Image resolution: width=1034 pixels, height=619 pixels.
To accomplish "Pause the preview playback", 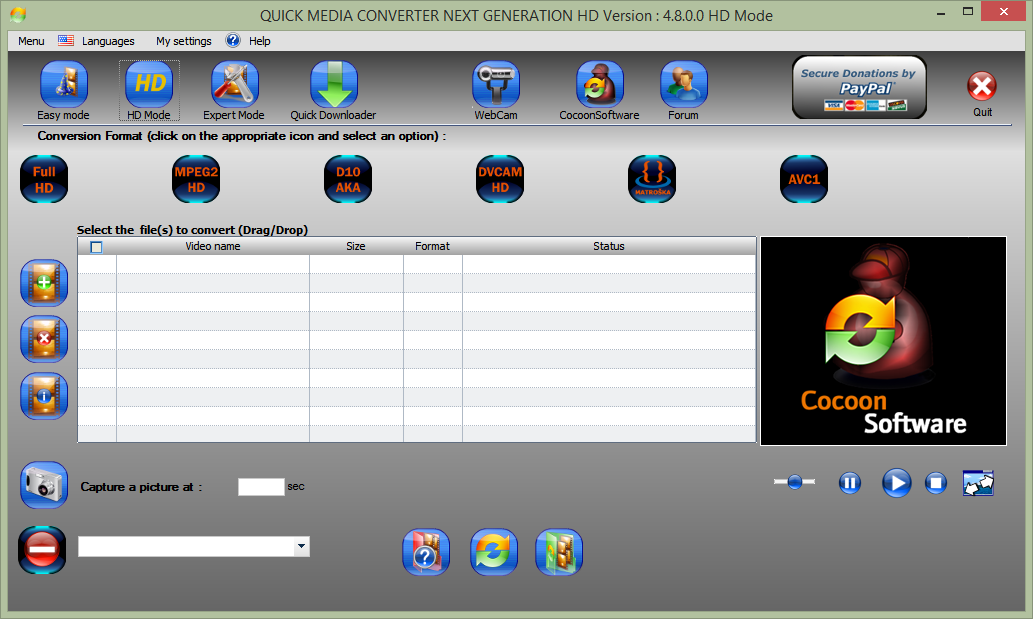I will click(x=850, y=483).
